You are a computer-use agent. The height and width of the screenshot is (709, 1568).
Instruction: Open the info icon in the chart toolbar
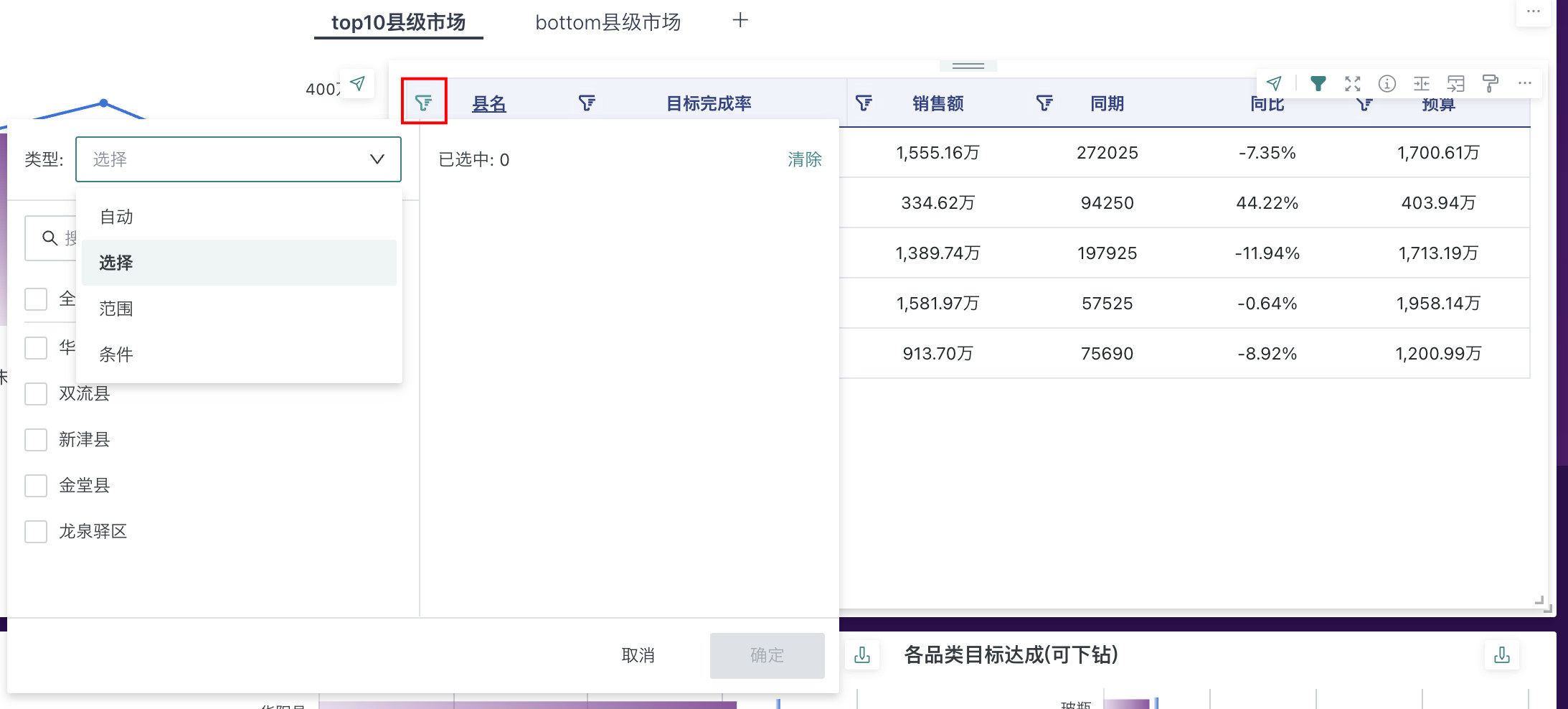click(1387, 84)
